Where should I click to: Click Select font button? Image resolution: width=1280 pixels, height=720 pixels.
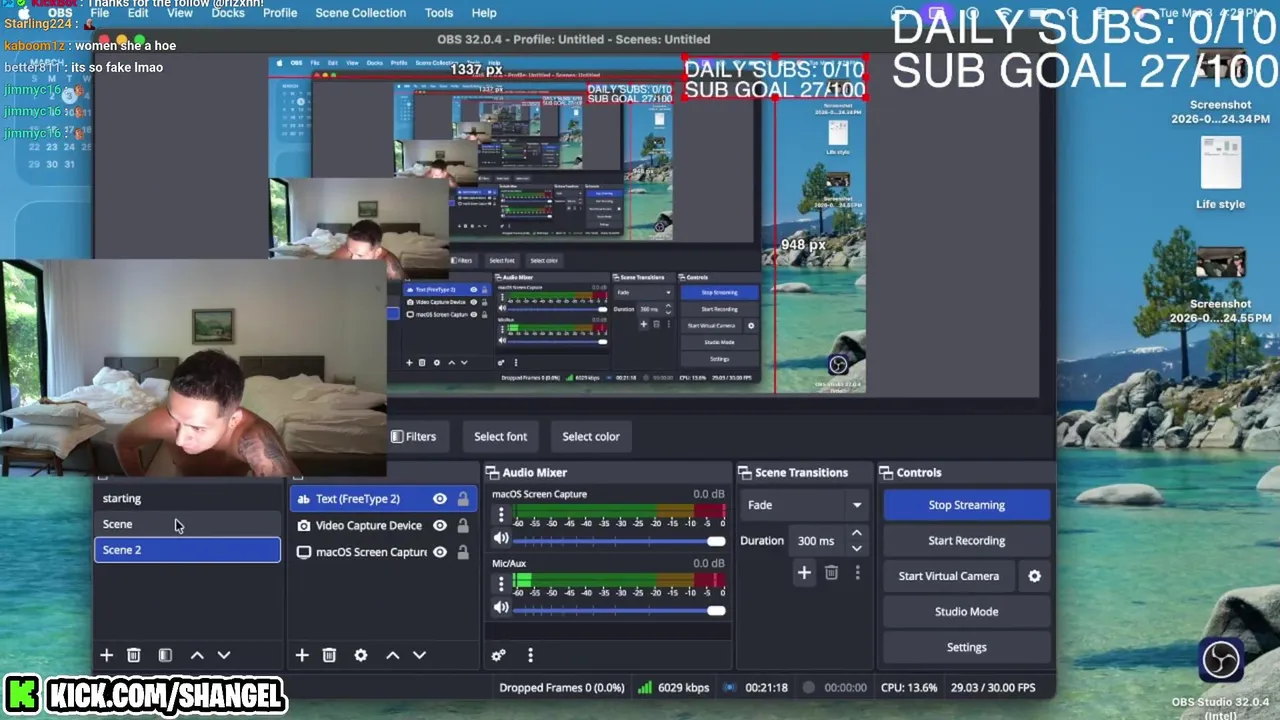pos(500,436)
